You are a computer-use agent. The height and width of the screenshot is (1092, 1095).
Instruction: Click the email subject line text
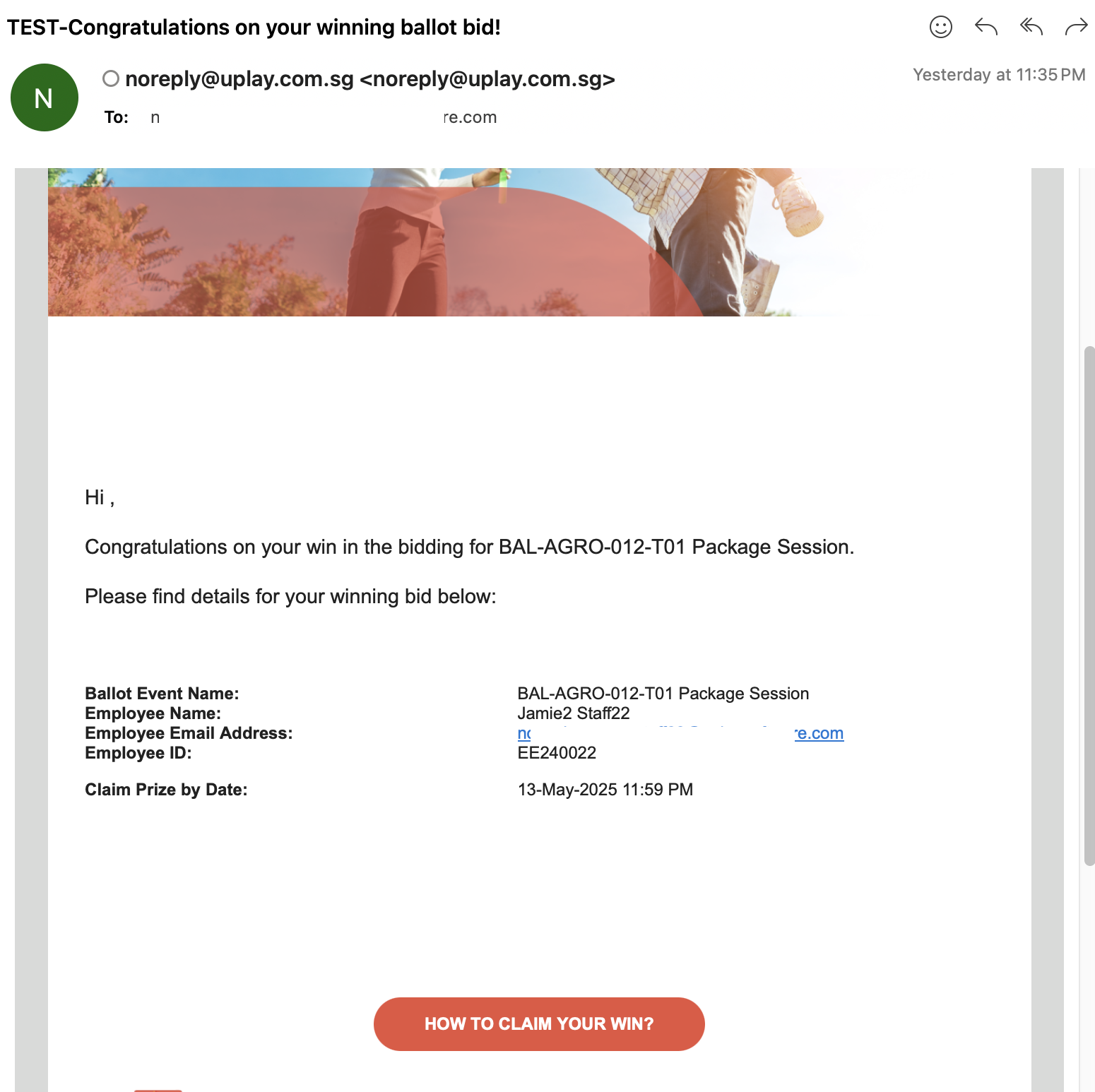click(254, 28)
